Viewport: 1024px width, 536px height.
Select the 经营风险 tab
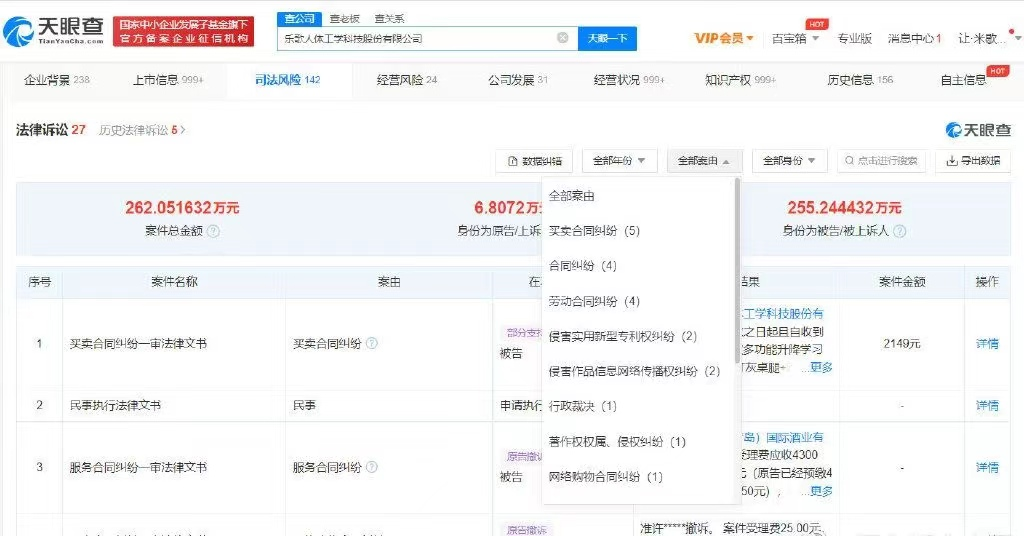(x=406, y=80)
